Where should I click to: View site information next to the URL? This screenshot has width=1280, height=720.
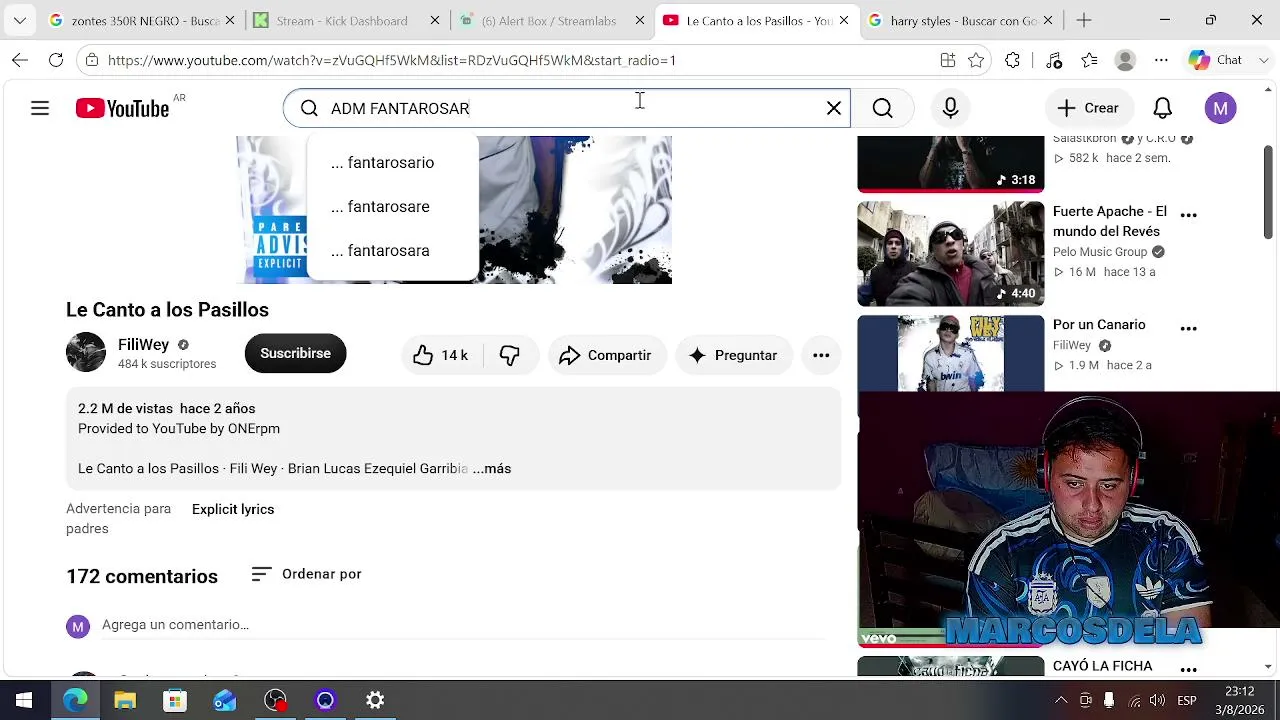[x=92, y=60]
